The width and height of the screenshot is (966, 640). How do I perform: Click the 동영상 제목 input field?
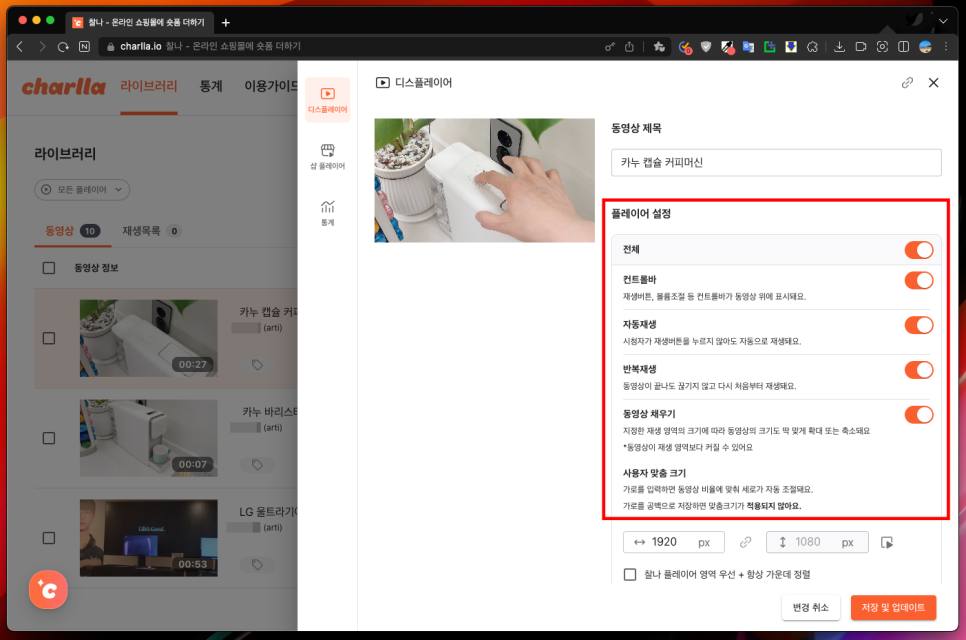tap(776, 163)
